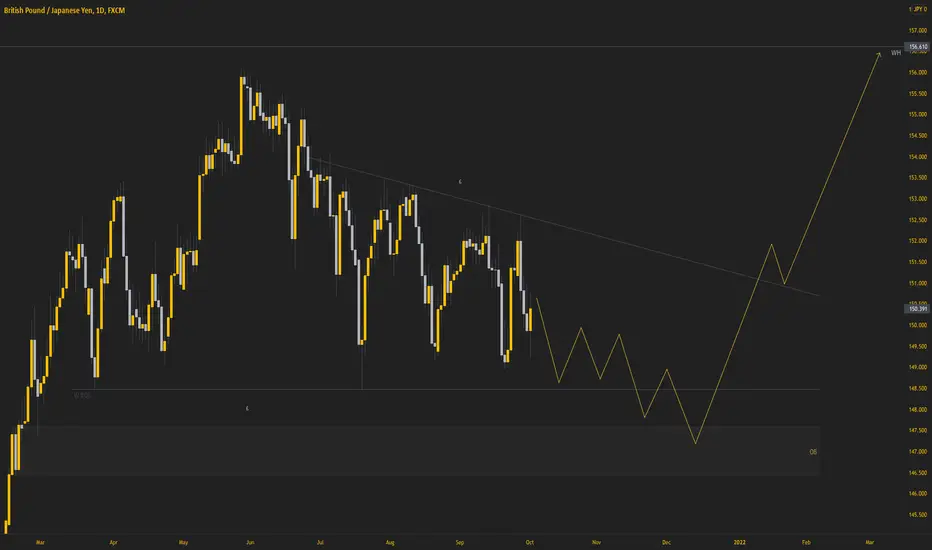Click the Dec label on the time axis
The height and width of the screenshot is (550, 932).
(665, 540)
